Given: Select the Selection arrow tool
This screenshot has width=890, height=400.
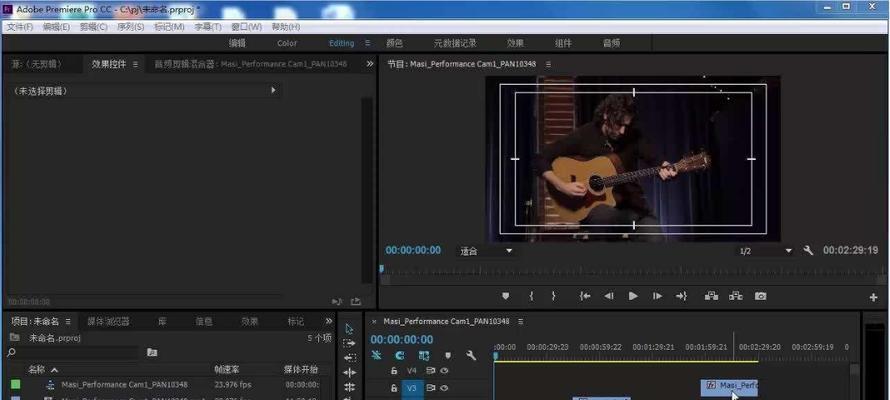Looking at the screenshot, I should click(349, 328).
